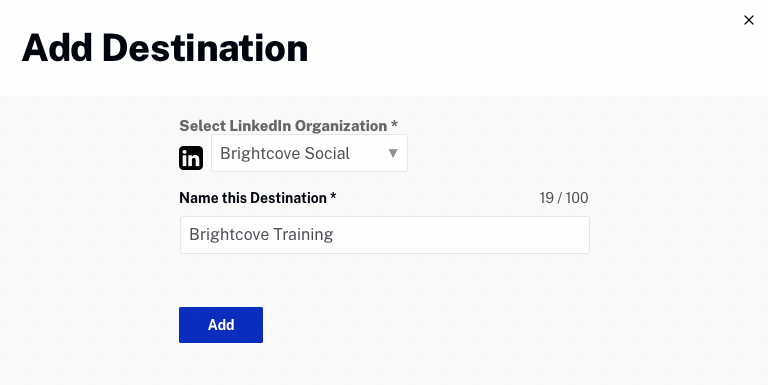768x385 pixels.
Task: Submit the destination with the blue Add button
Action: (x=221, y=325)
